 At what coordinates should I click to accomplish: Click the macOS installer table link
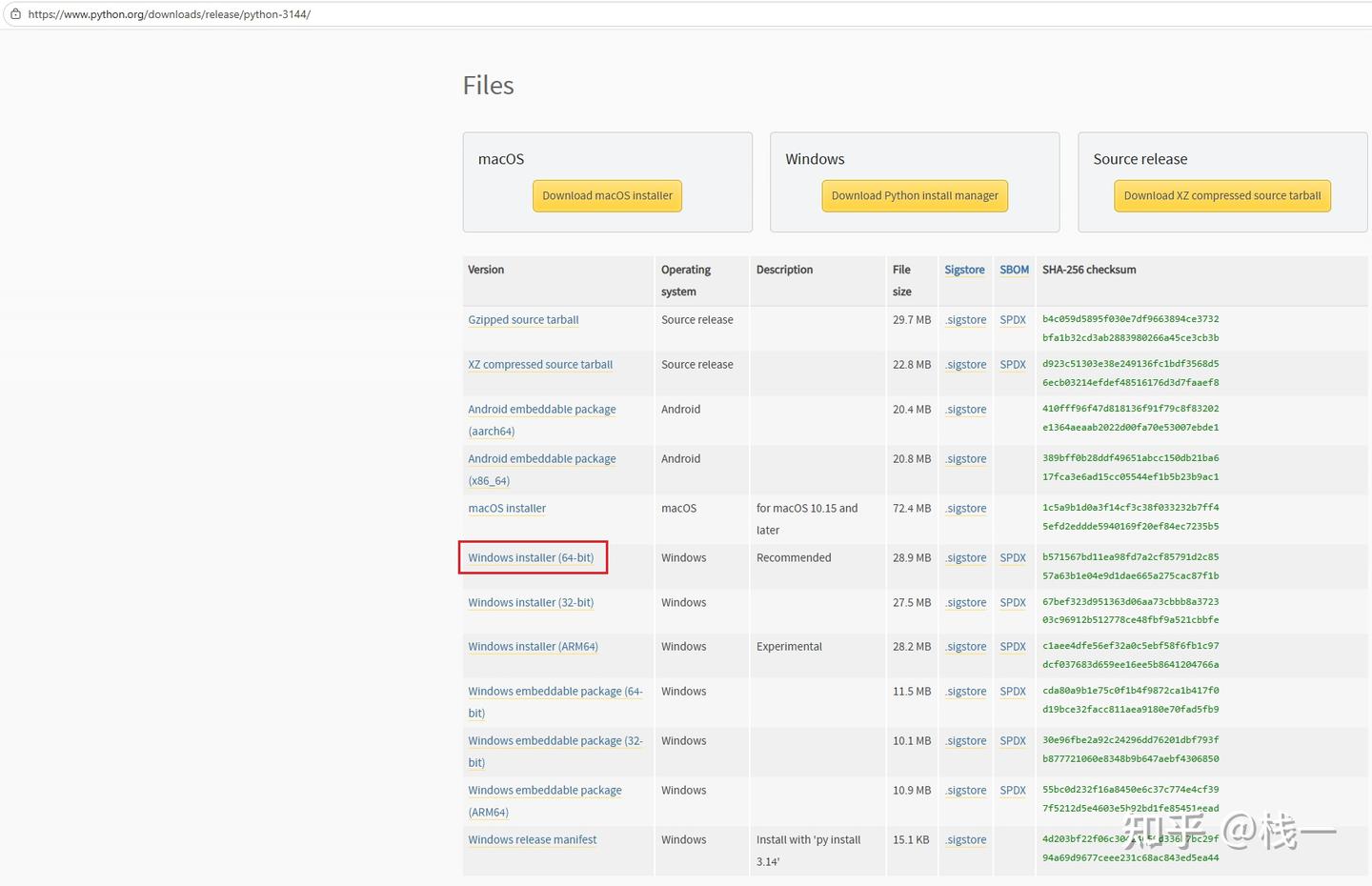[507, 509]
